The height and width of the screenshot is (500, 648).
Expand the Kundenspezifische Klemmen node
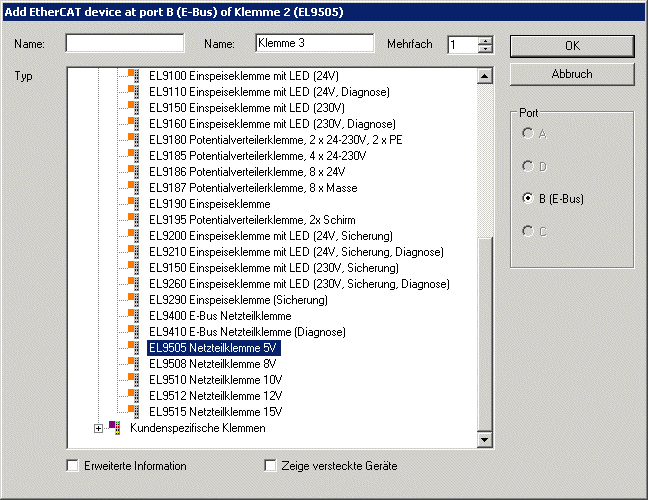coord(98,429)
